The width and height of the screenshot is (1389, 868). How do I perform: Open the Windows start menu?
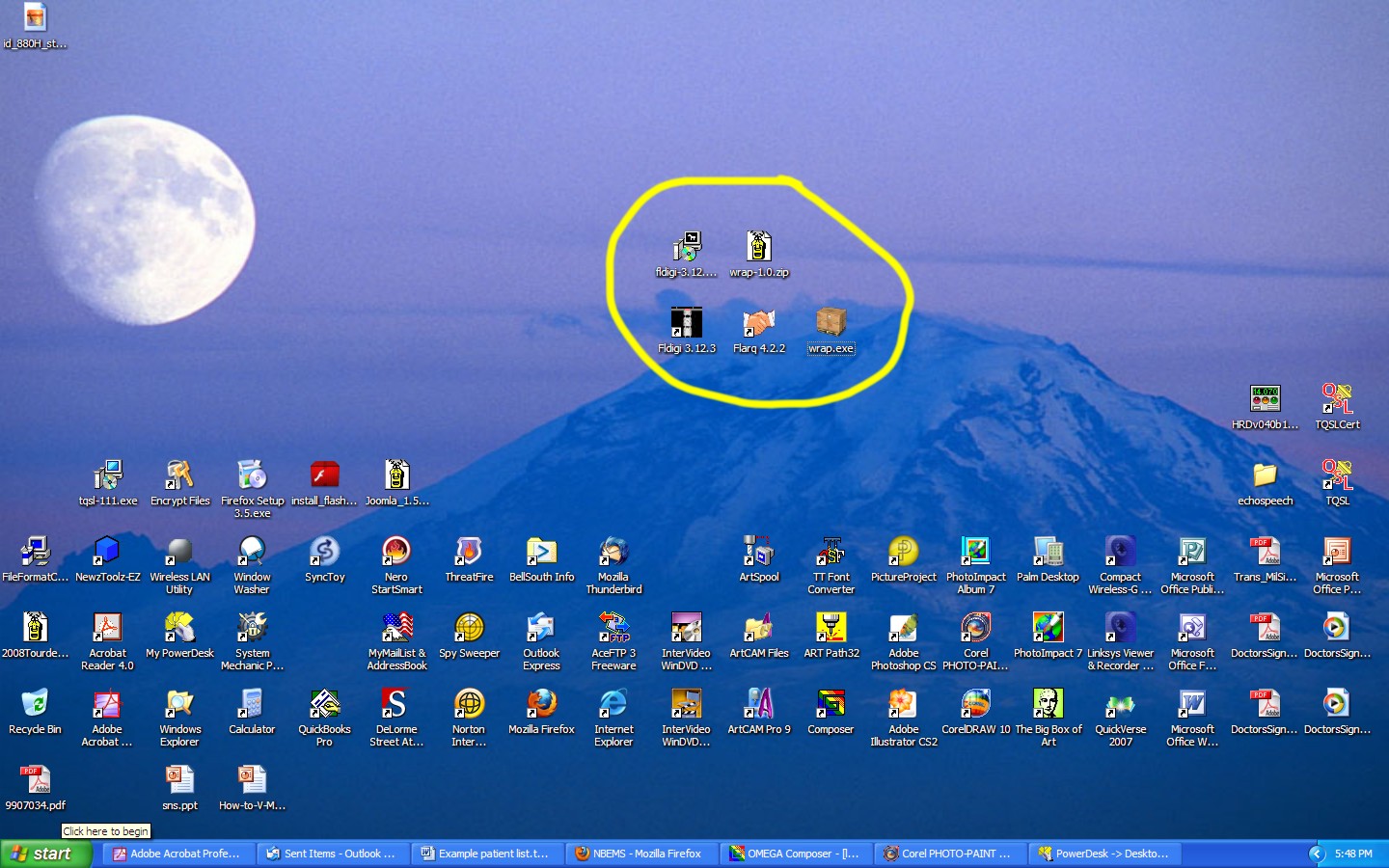45,854
